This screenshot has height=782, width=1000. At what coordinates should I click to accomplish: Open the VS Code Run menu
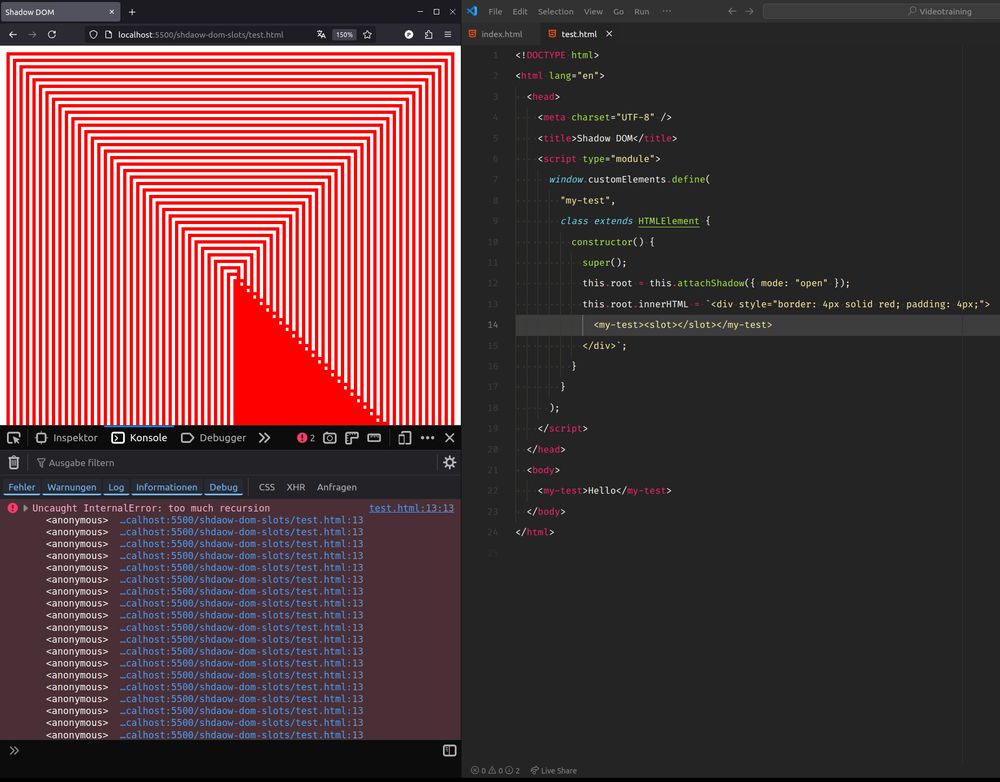[x=642, y=11]
